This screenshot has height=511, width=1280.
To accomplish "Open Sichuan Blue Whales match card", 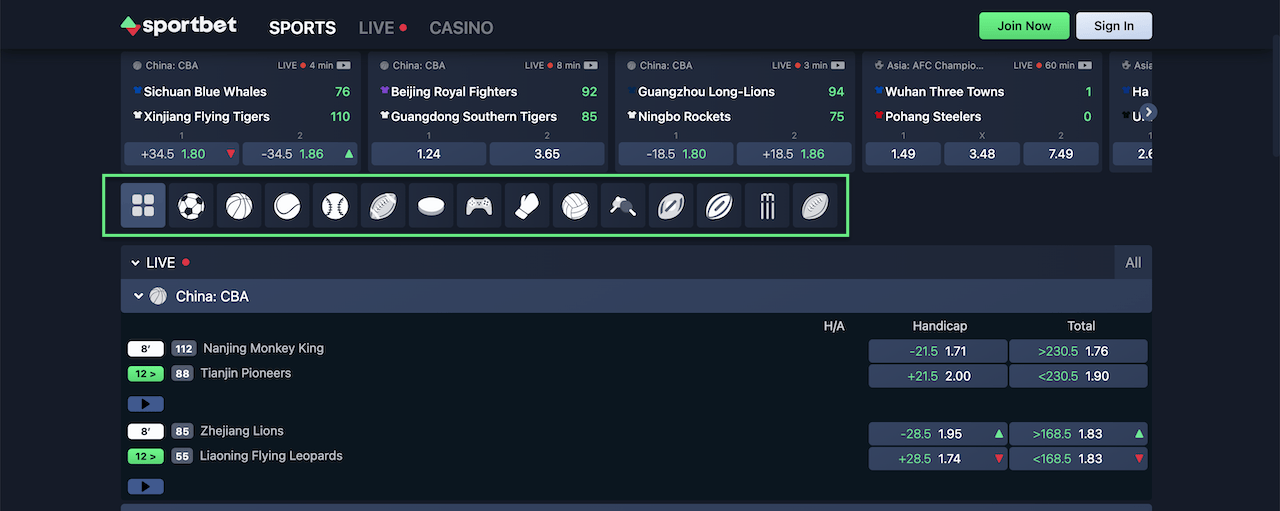I will click(x=205, y=92).
